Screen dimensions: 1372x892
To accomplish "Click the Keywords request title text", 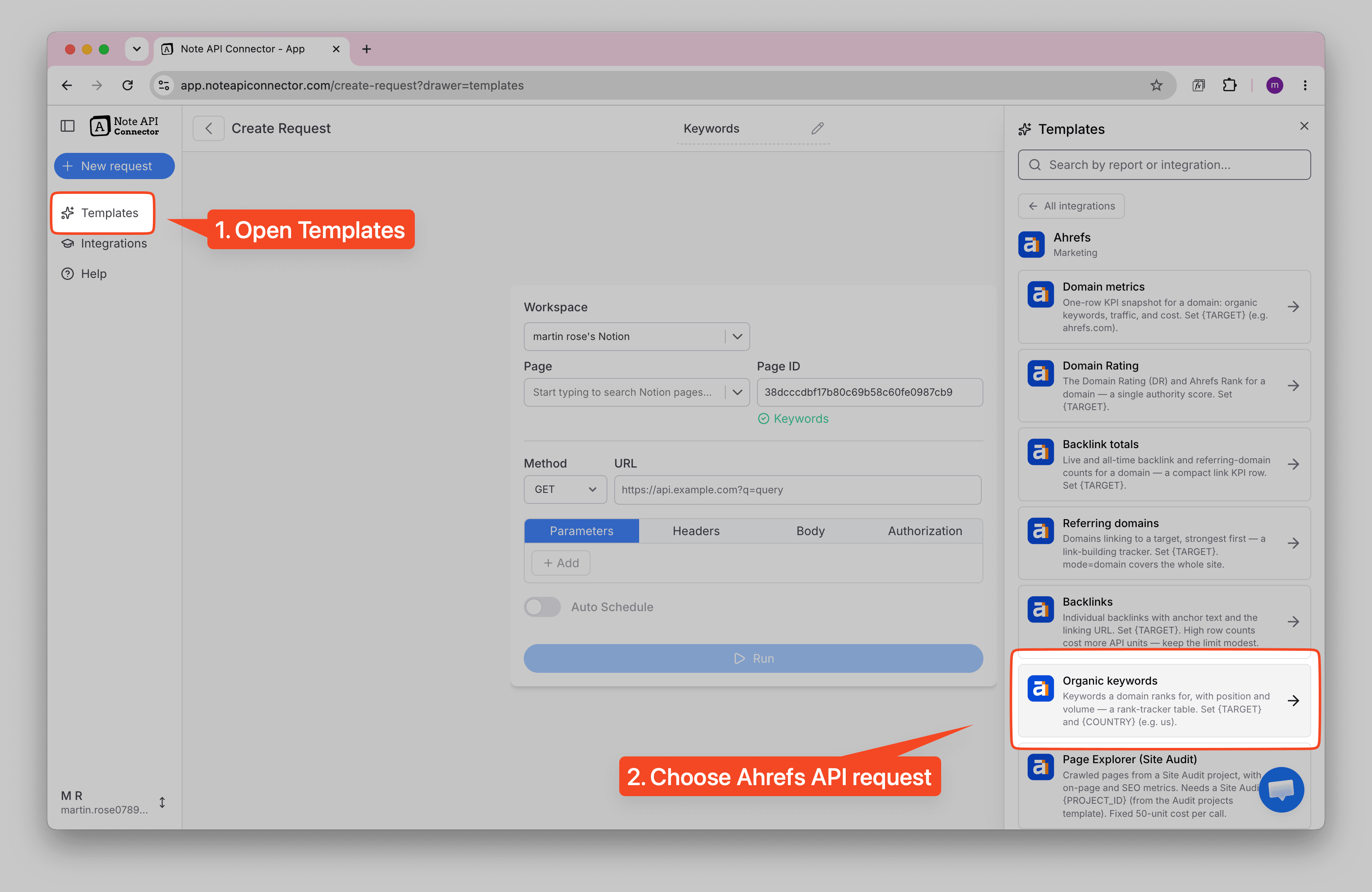I will (x=711, y=128).
